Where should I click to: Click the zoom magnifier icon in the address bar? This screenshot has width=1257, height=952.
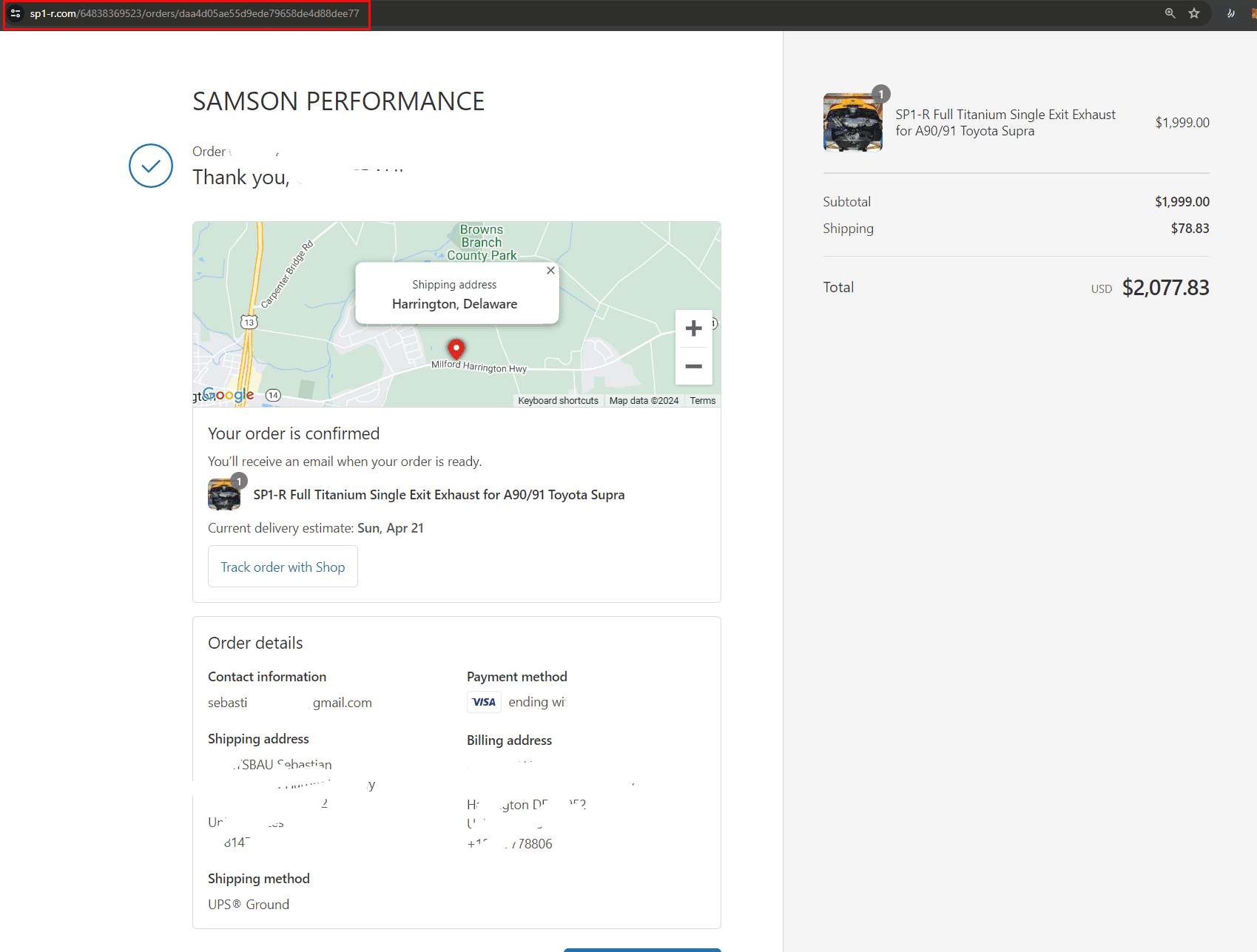[1170, 13]
